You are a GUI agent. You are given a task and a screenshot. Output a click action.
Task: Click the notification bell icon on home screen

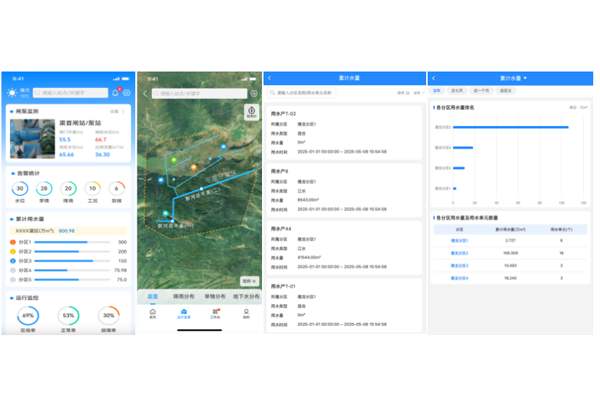115,92
